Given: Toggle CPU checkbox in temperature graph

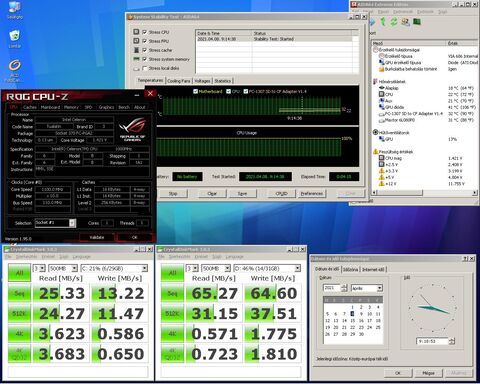Looking at the screenshot, I should point(229,91).
